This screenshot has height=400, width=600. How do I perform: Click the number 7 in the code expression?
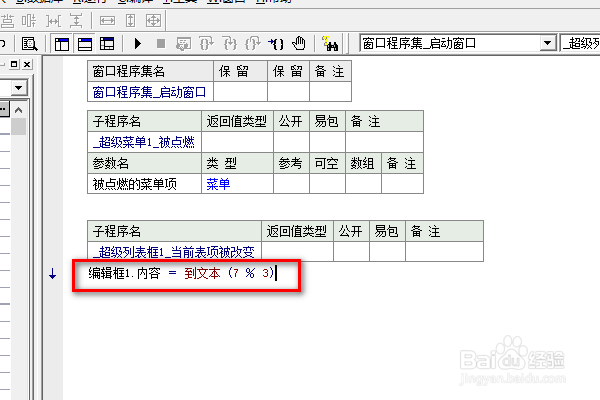[x=236, y=273]
